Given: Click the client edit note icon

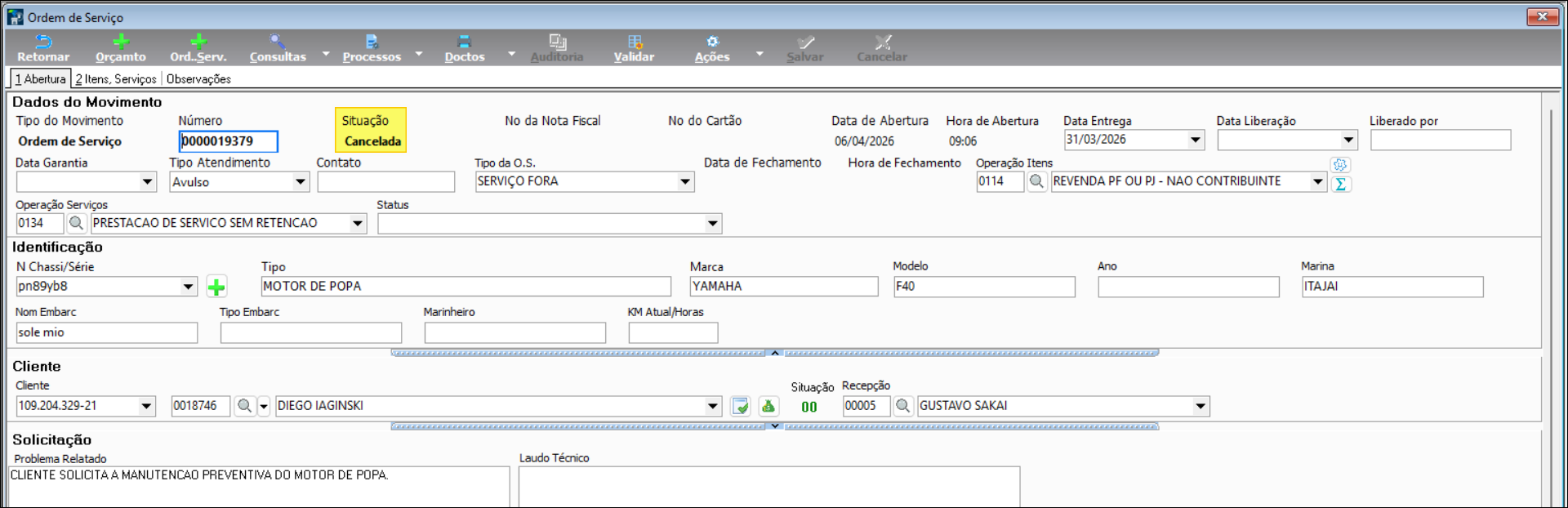Looking at the screenshot, I should pos(741,406).
